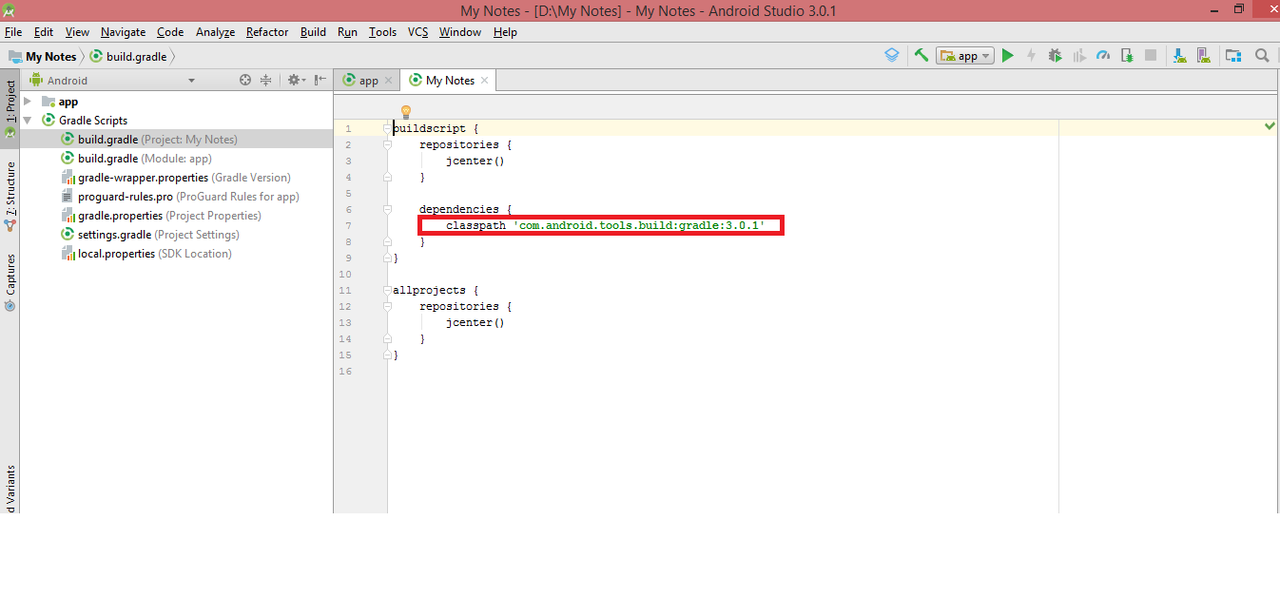1280x594 pixels.
Task: Open the Help menu
Action: click(x=505, y=32)
